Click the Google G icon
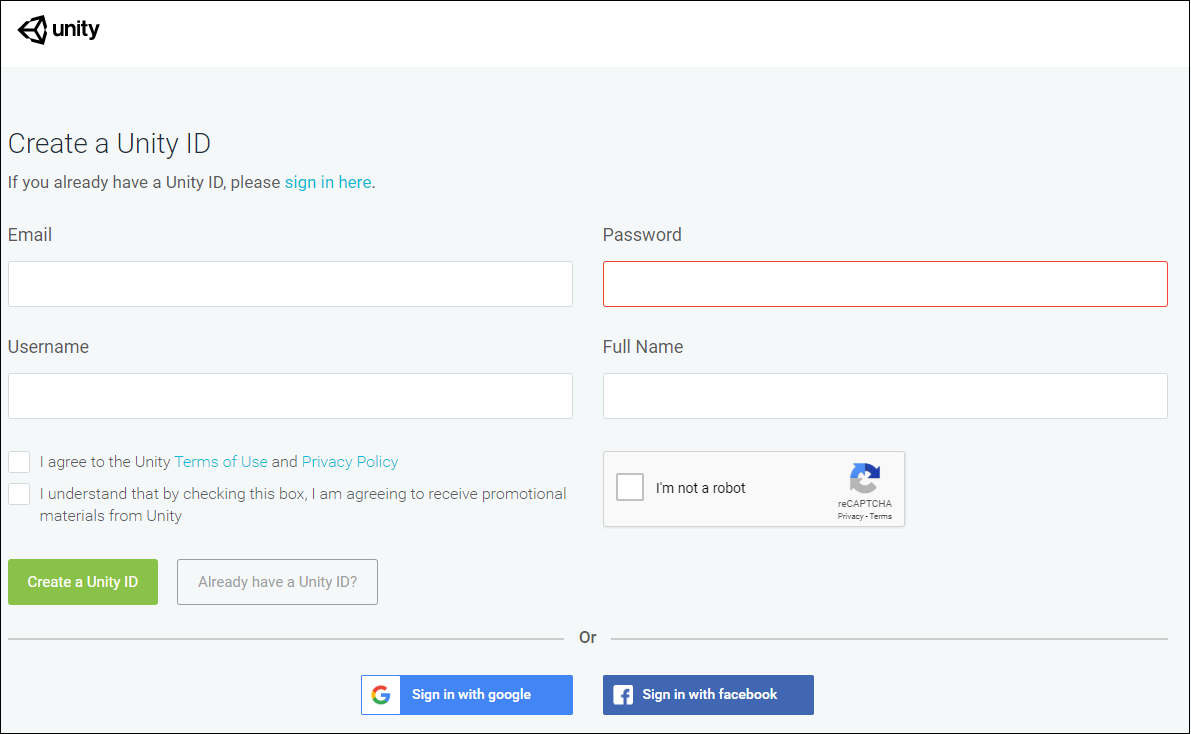Screen dimensions: 1191x734 pos(380,695)
